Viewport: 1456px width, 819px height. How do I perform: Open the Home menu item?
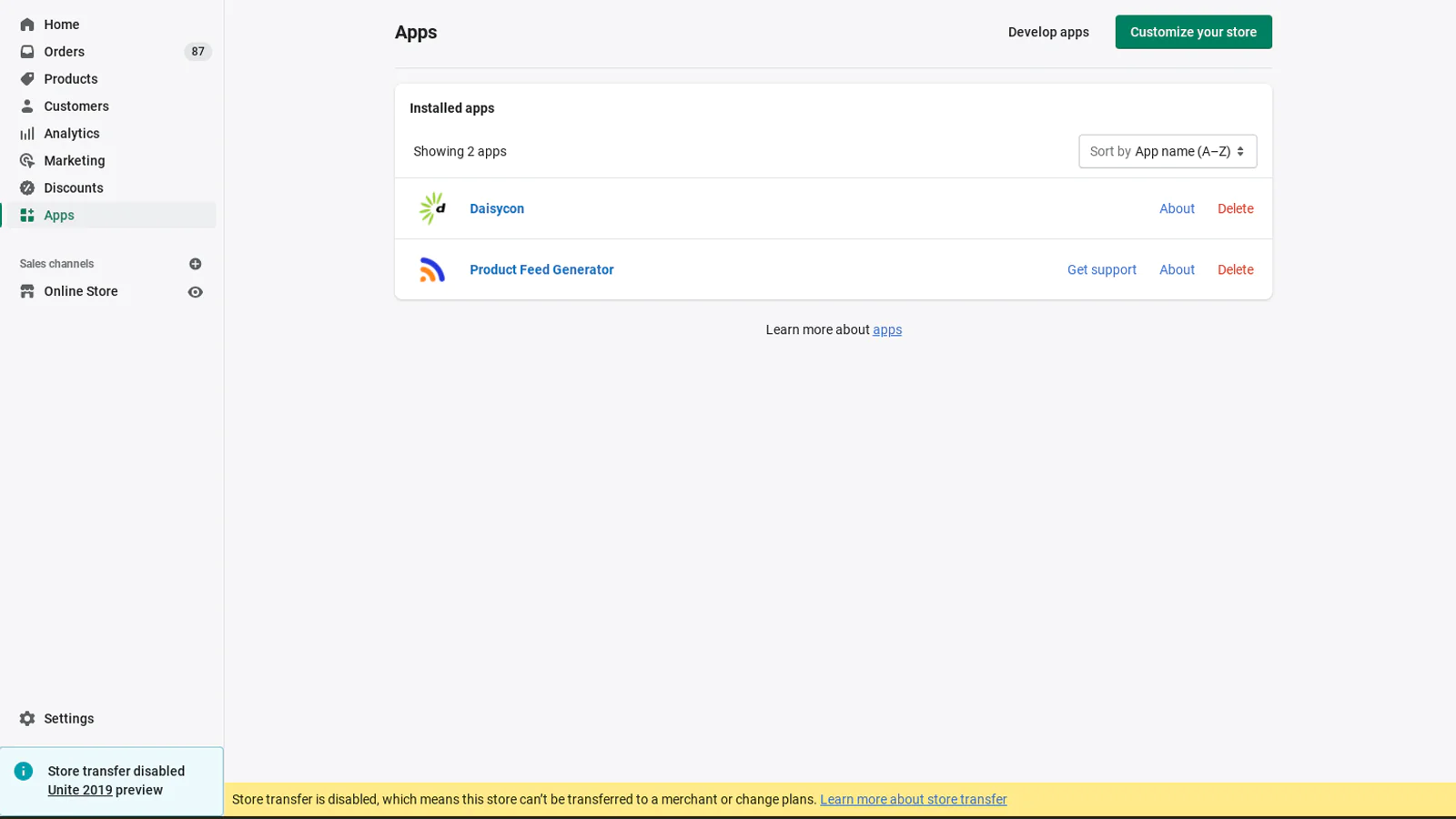tap(62, 25)
